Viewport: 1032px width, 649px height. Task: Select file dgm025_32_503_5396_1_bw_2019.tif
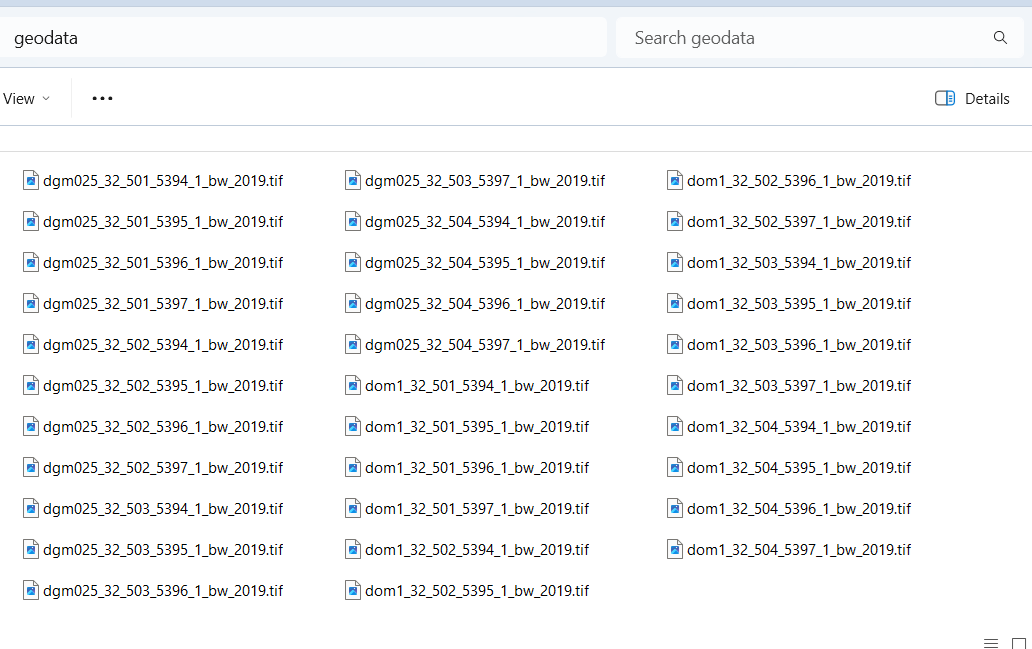[163, 590]
